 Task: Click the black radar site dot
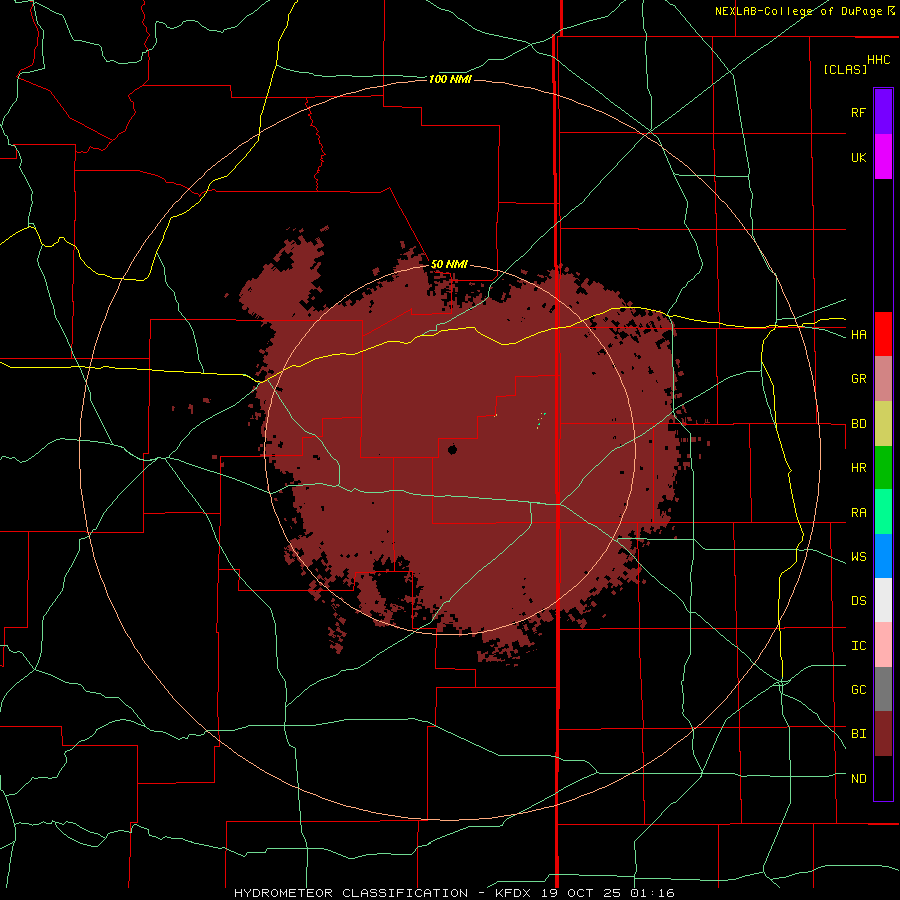(x=452, y=449)
